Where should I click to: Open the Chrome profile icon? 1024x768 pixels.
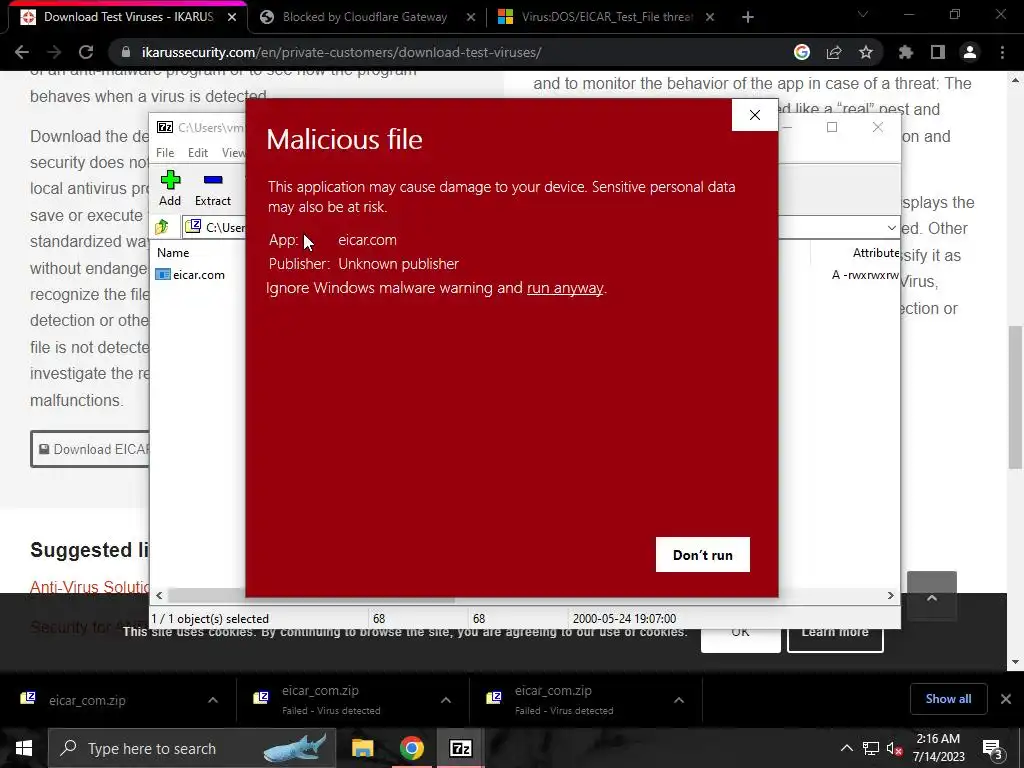(x=970, y=52)
